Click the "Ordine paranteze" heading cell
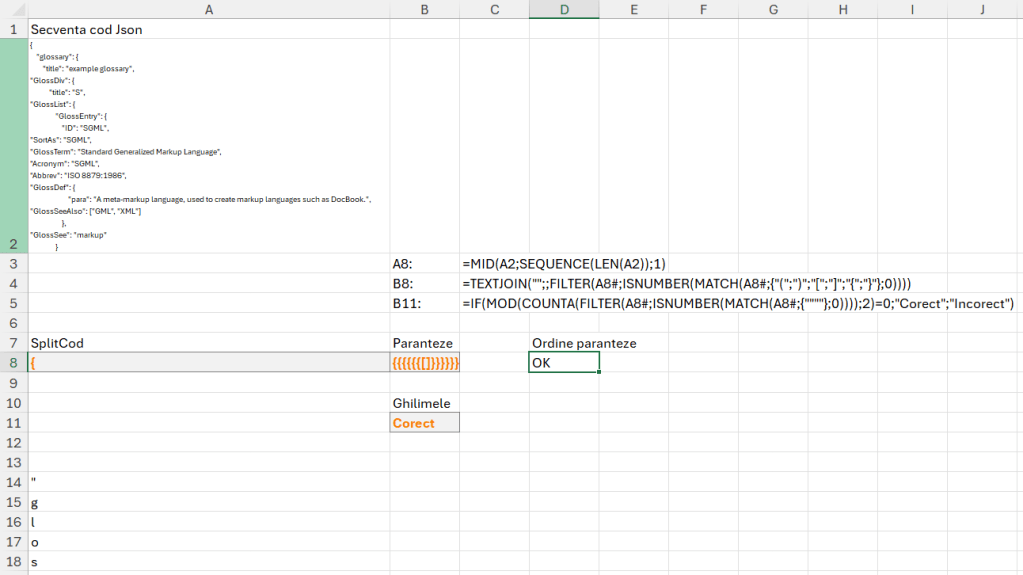1023x575 pixels. [x=584, y=343]
